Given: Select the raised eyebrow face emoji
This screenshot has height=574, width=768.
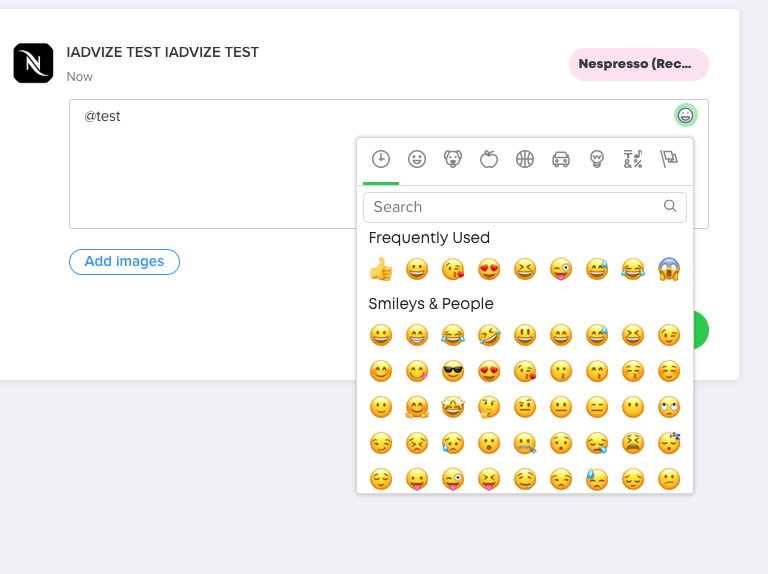Looking at the screenshot, I should click(x=525, y=407).
